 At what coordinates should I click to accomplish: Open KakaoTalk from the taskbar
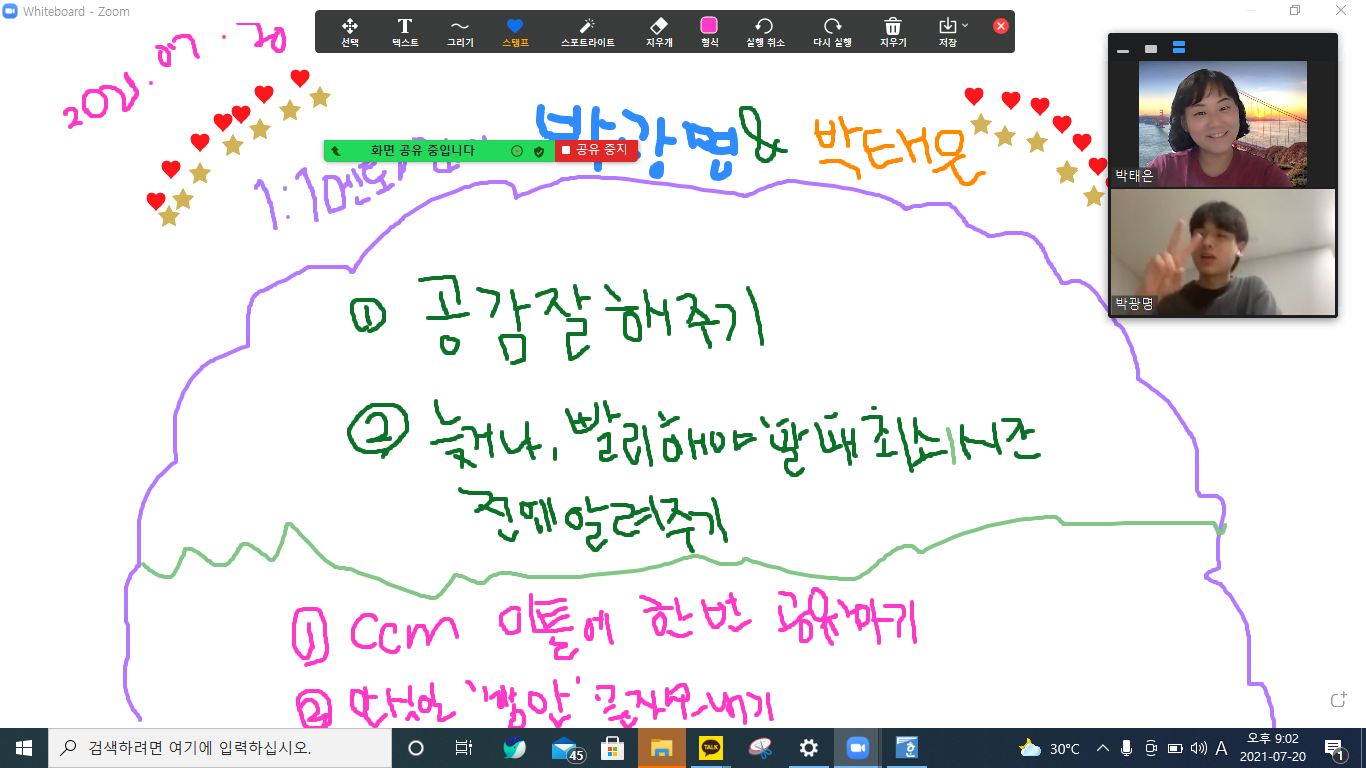tap(710, 748)
